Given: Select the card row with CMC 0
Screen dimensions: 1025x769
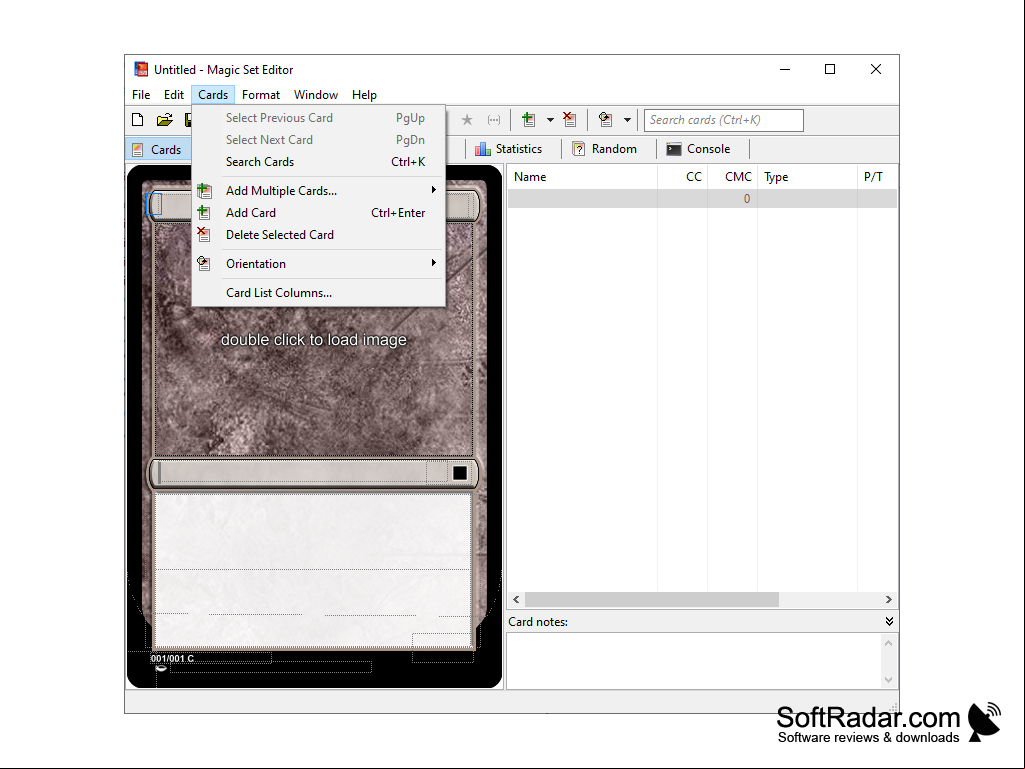Looking at the screenshot, I should (702, 199).
